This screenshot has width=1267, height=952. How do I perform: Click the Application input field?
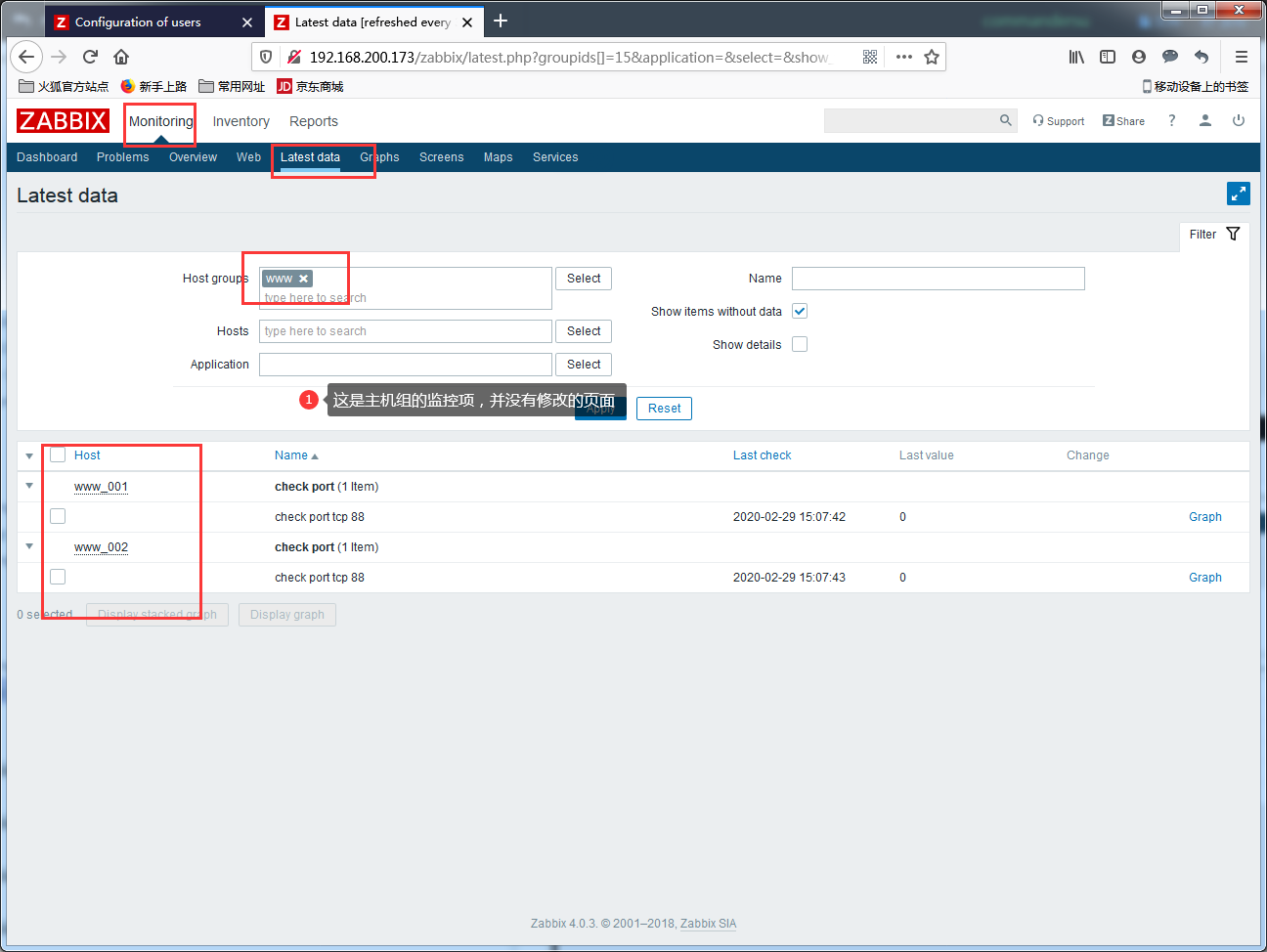[x=406, y=365]
